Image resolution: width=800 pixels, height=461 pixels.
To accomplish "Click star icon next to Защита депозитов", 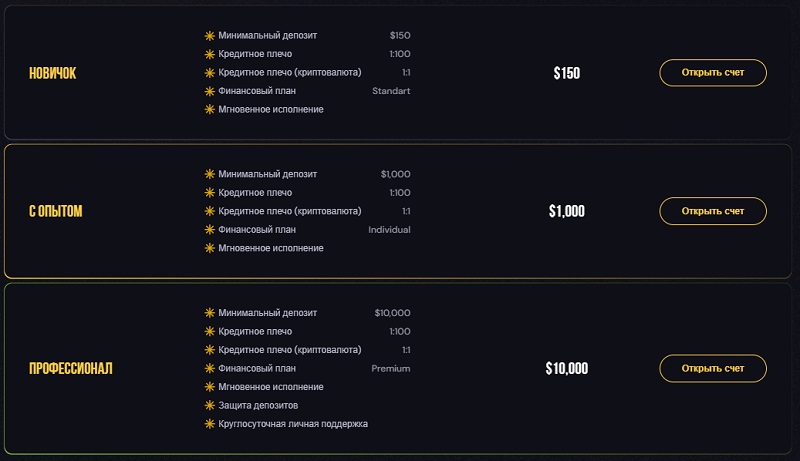I will click(210, 405).
